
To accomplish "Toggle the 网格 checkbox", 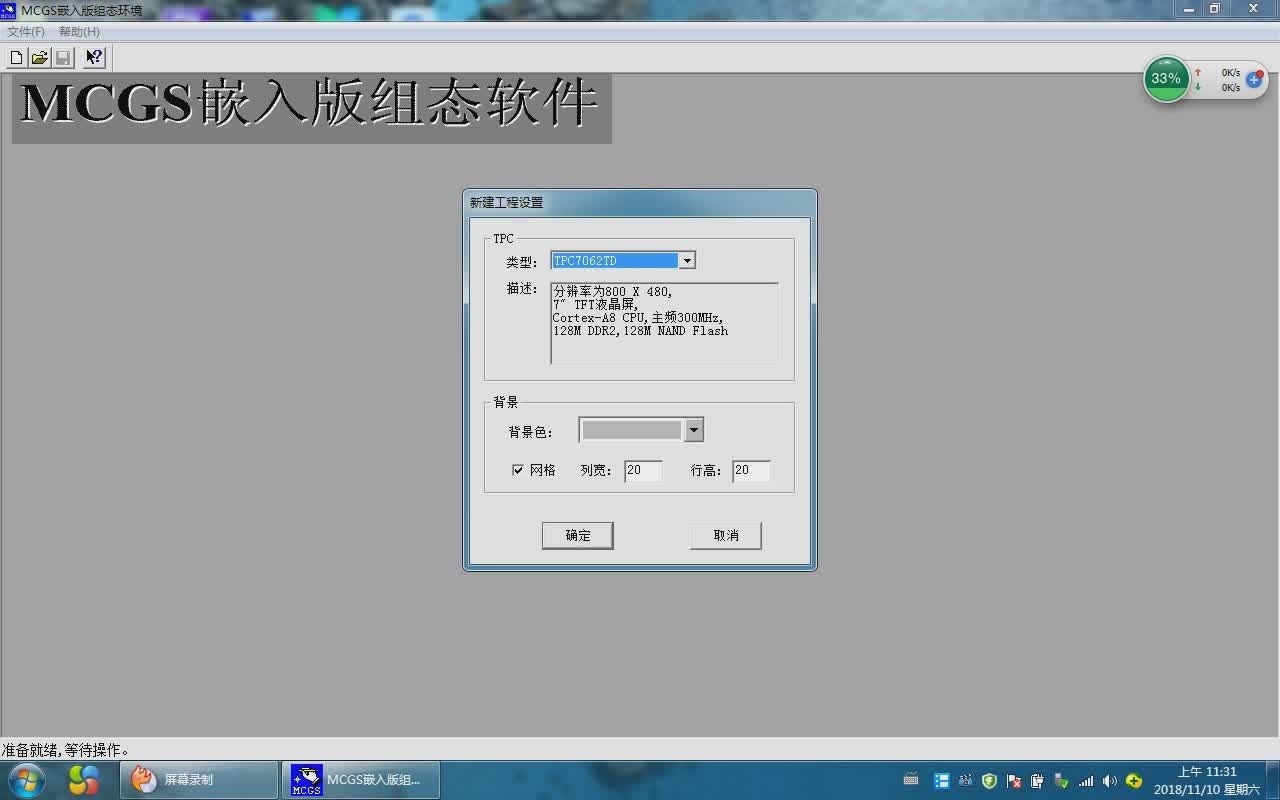I will coord(518,470).
